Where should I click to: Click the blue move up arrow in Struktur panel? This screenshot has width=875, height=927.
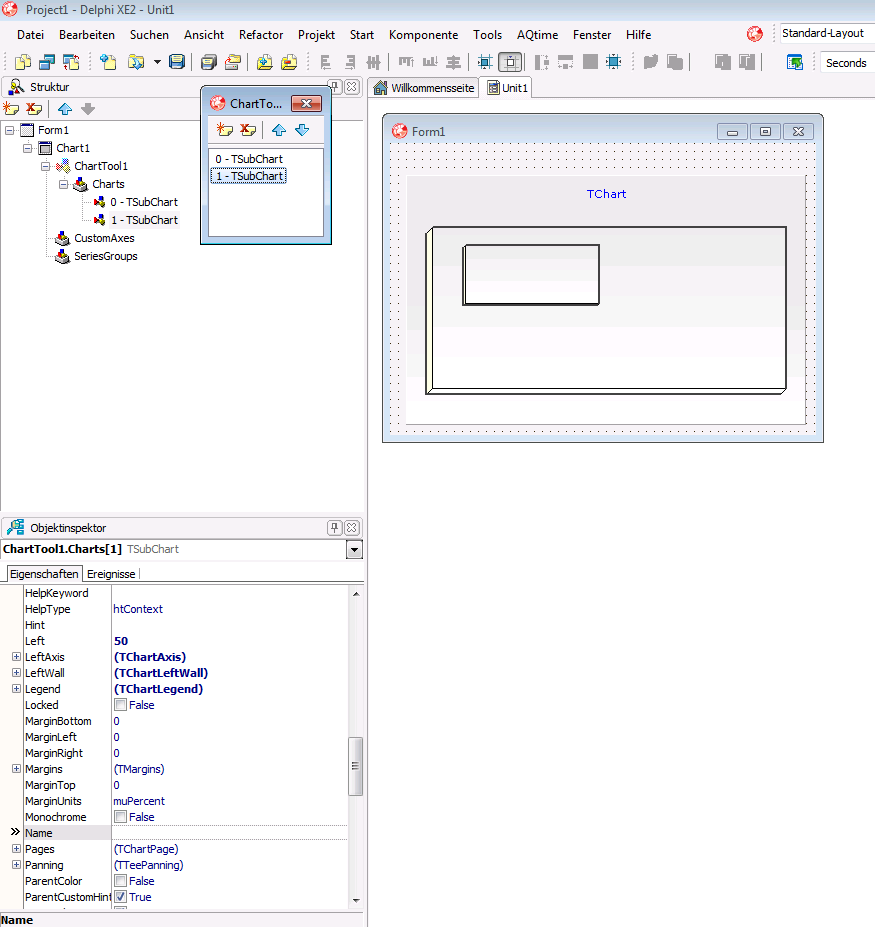pos(65,109)
